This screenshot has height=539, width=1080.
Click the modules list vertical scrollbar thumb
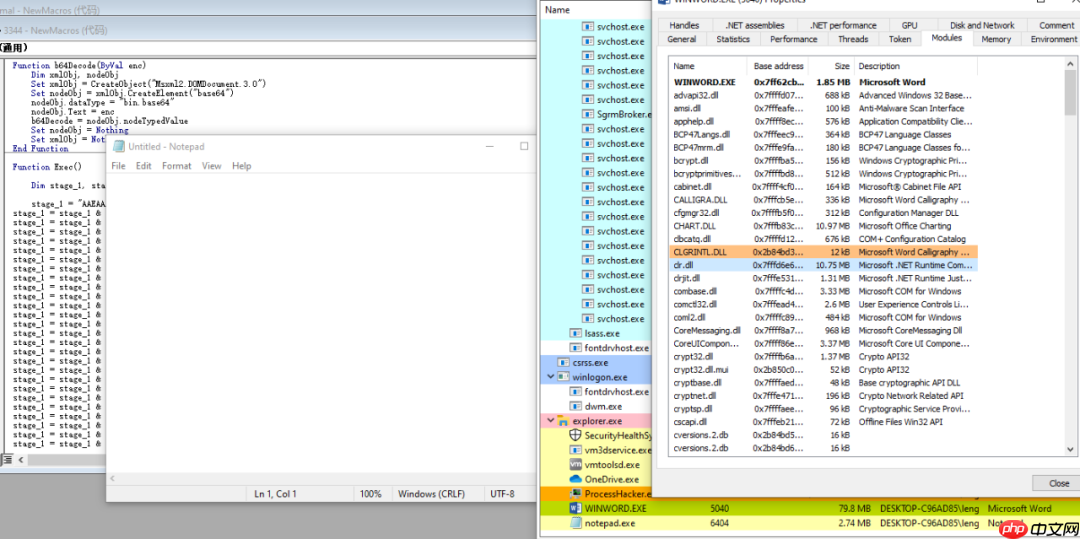click(1069, 92)
